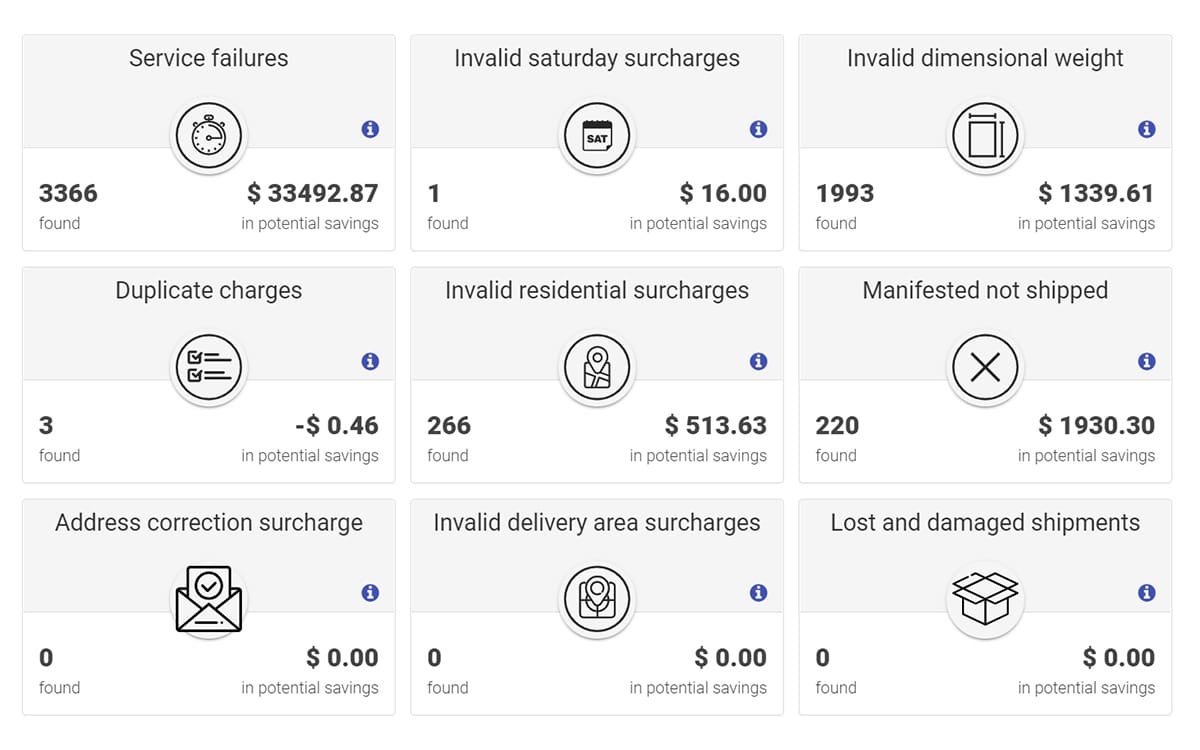
Task: Click the Manifested not shipped X icon
Action: point(985,368)
